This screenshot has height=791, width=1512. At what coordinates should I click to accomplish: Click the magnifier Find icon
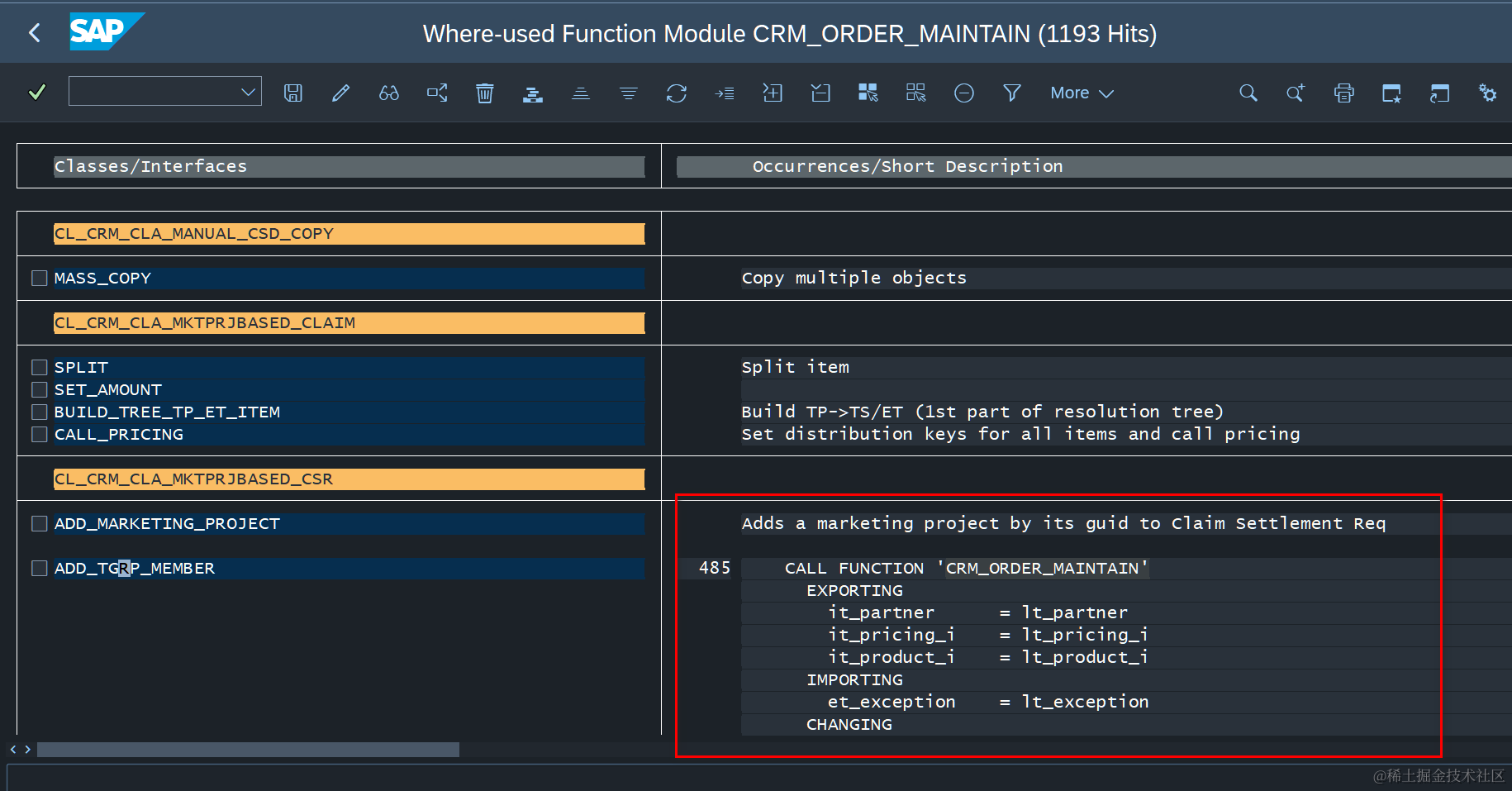(x=1248, y=93)
